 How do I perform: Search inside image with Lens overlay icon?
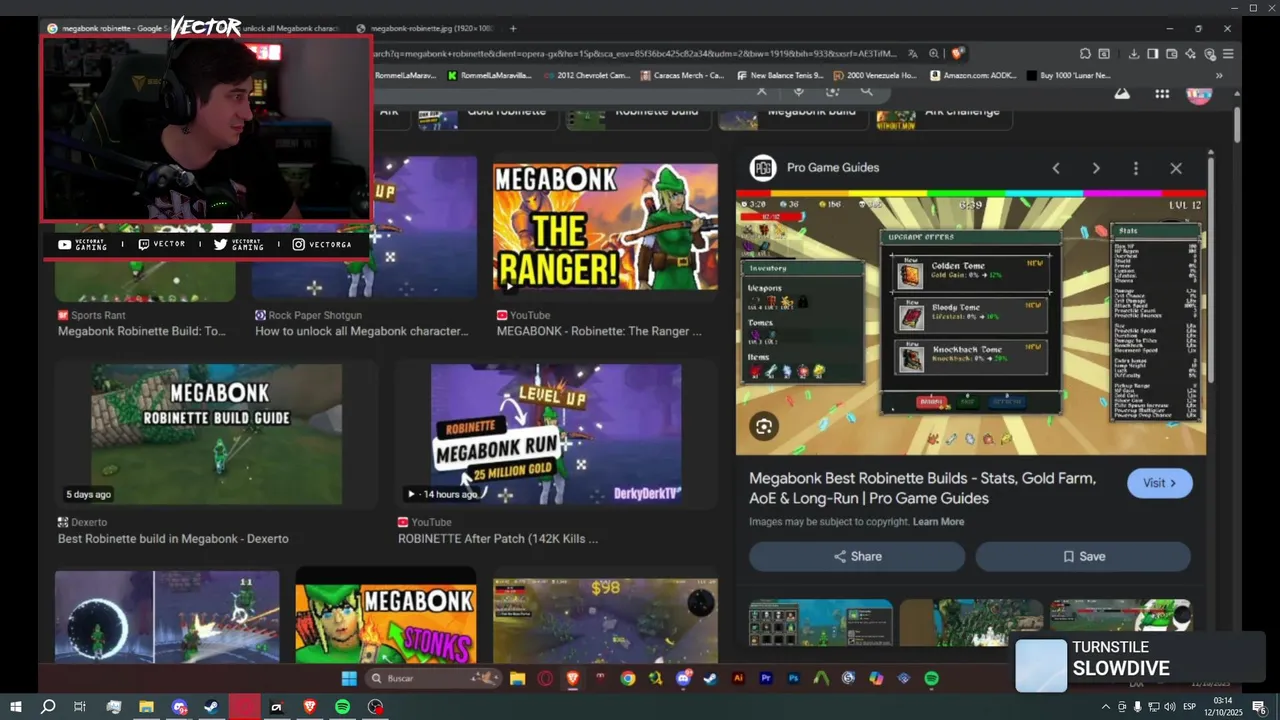[x=764, y=427]
